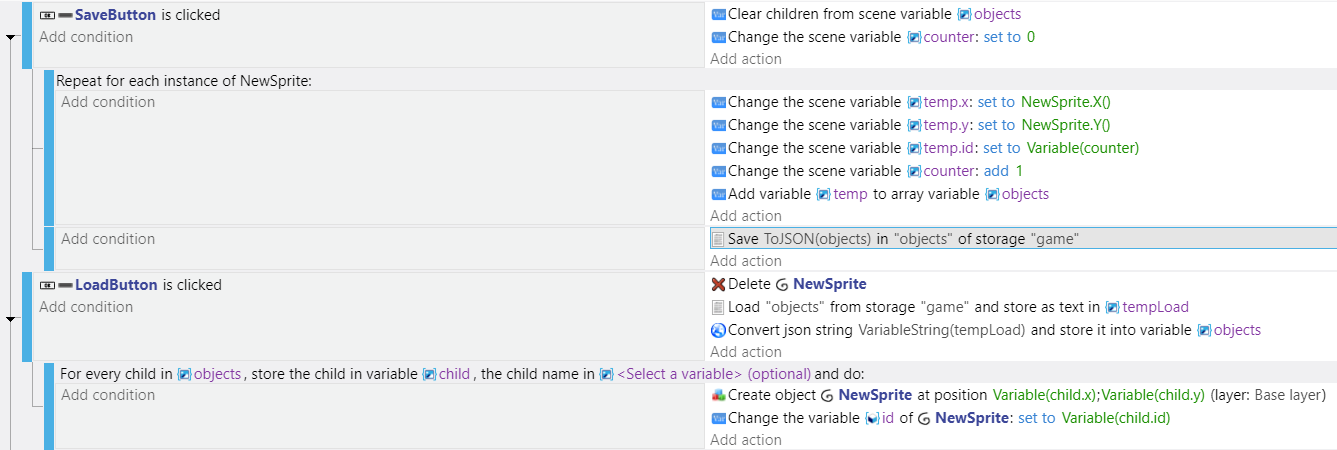Image resolution: width=1337 pixels, height=450 pixels.
Task: Click NewSprite name in Delete action
Action: [830, 284]
